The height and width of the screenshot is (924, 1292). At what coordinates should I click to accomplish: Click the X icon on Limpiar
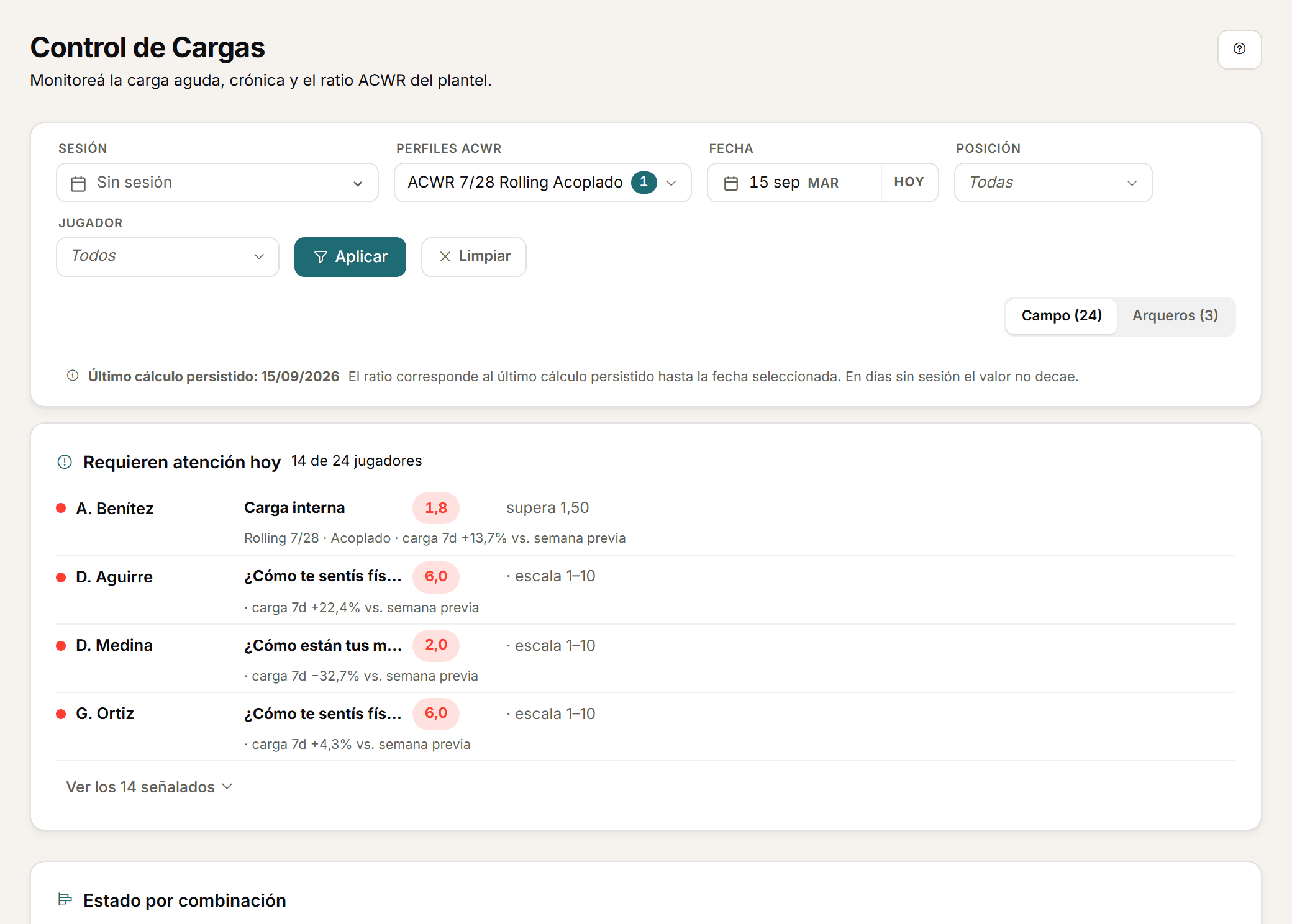(x=445, y=256)
